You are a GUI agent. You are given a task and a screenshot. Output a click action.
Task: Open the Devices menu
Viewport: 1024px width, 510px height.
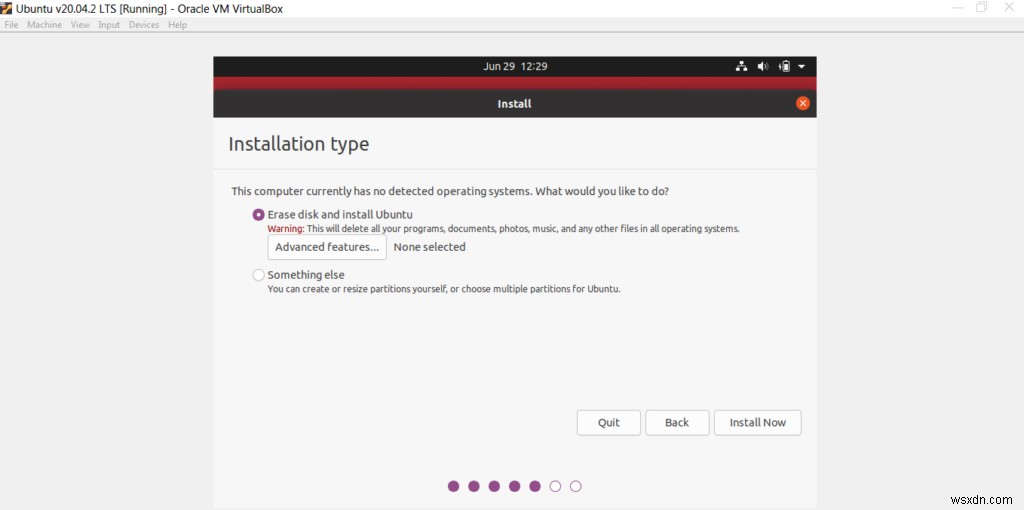tap(144, 25)
